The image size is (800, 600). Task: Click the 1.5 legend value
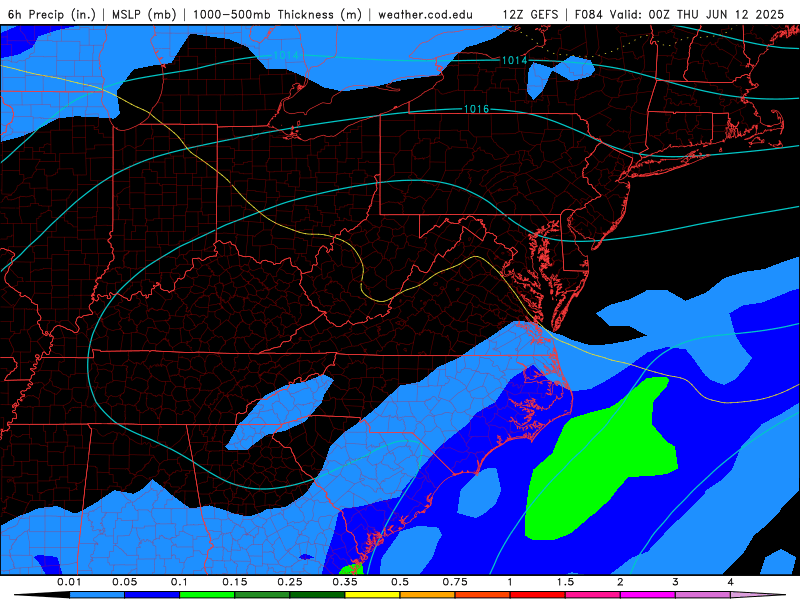pyautogui.click(x=565, y=582)
